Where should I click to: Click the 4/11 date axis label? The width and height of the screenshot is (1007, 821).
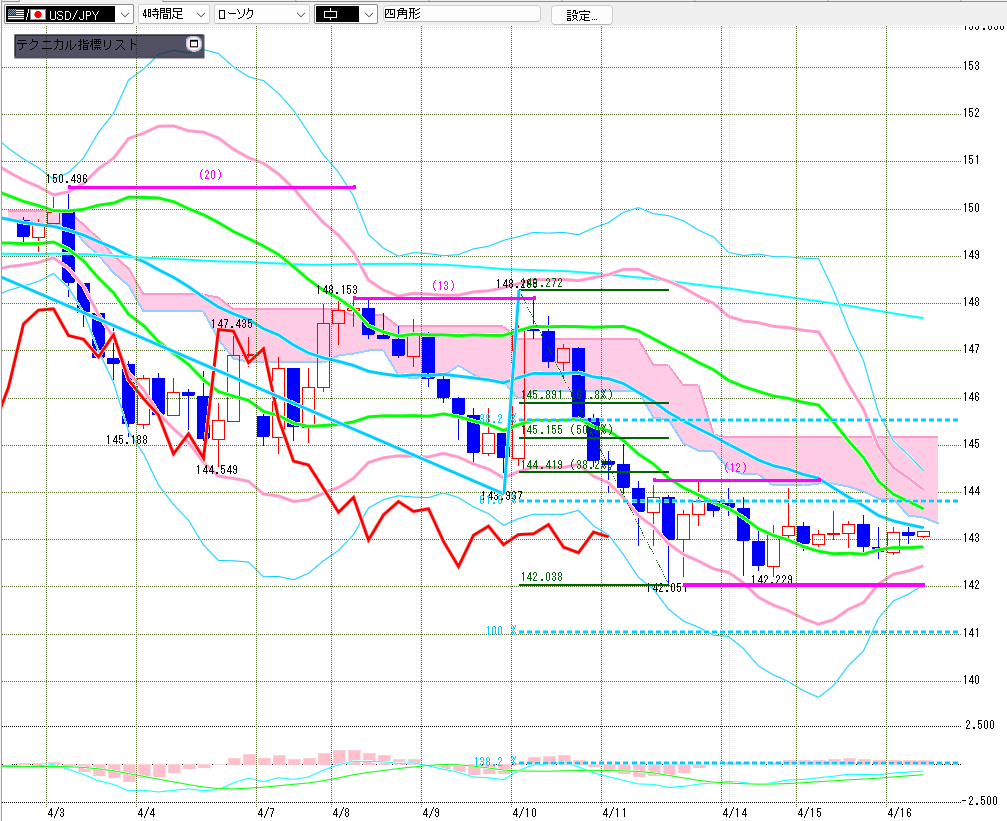[615, 813]
